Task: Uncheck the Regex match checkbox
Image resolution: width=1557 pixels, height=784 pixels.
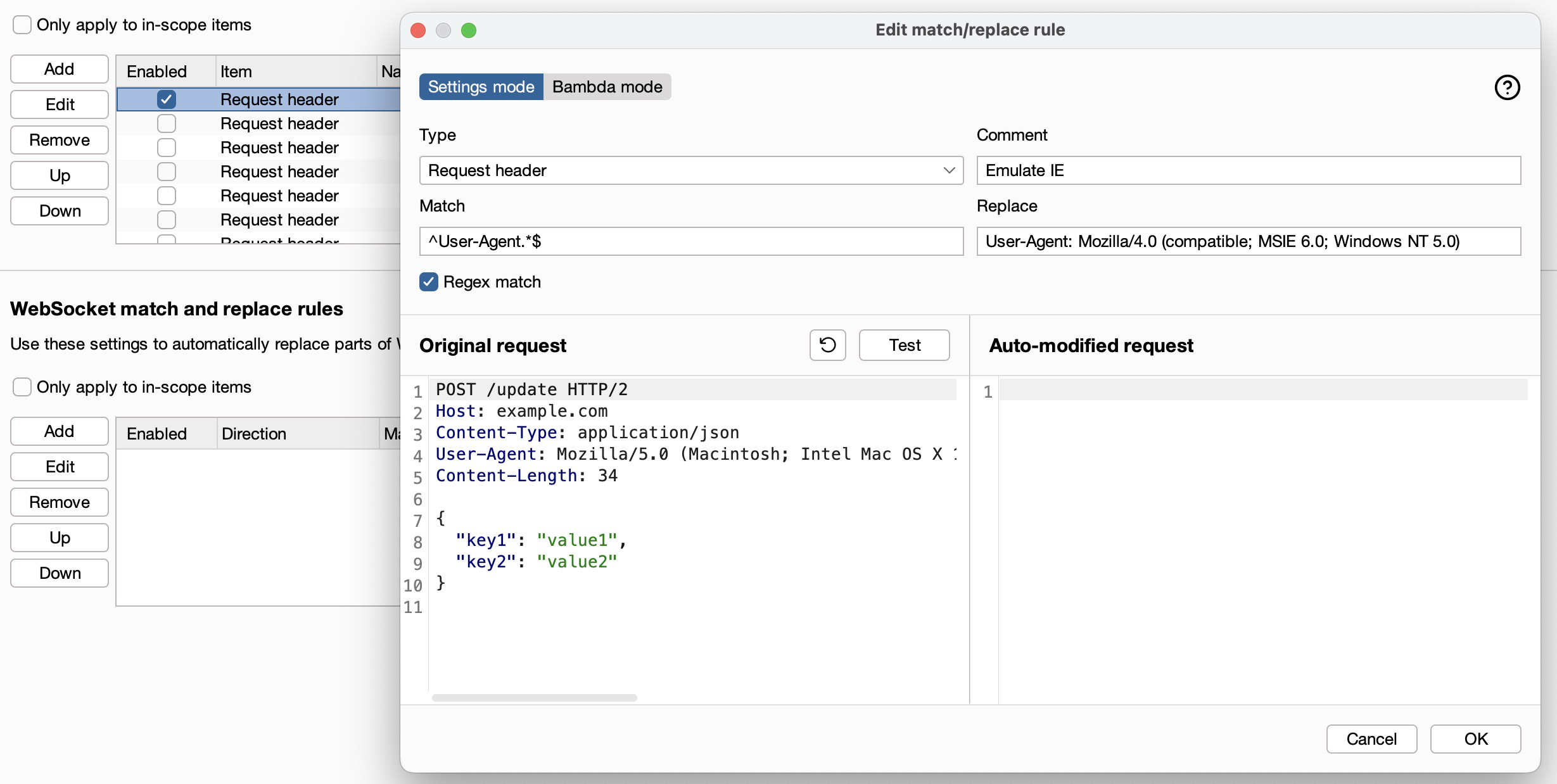Action: [429, 282]
